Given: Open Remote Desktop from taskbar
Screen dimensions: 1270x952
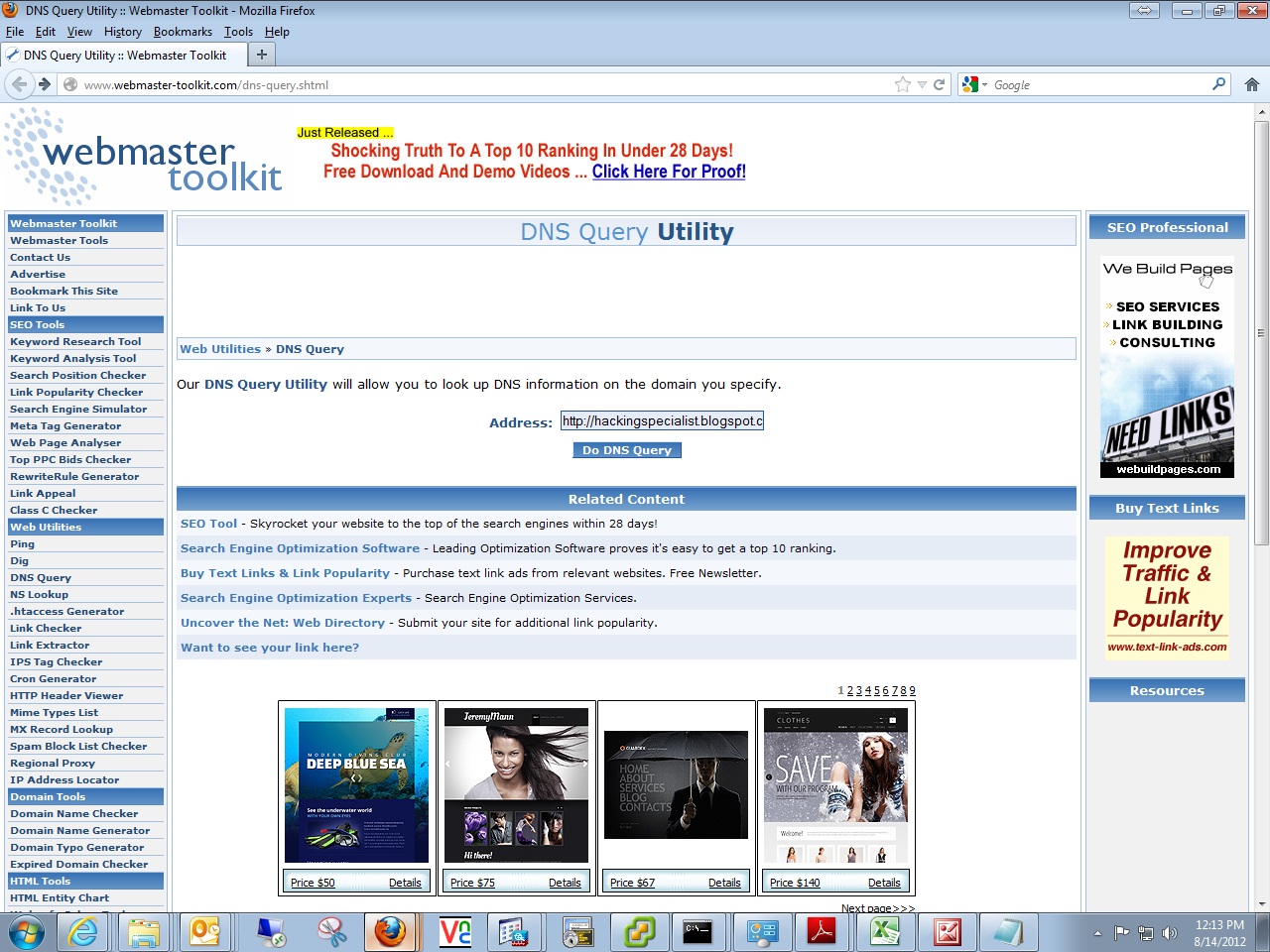Looking at the screenshot, I should 271,932.
